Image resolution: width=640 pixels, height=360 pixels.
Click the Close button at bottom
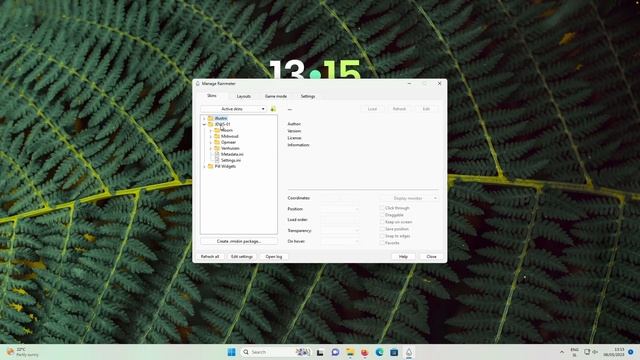[431, 257]
